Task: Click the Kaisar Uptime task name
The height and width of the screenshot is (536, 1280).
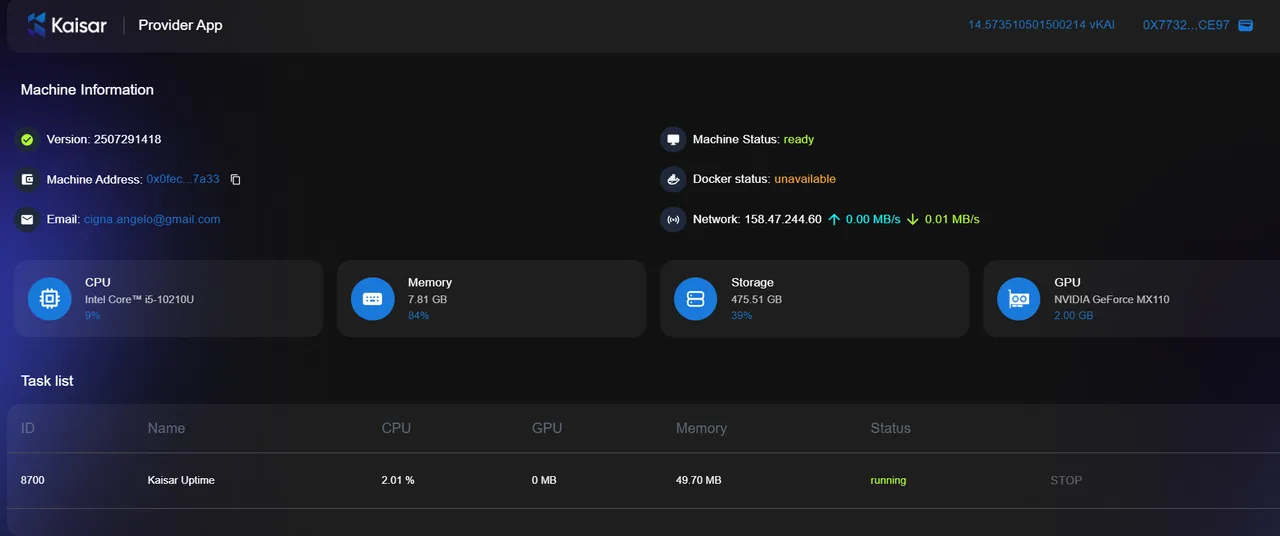Action: pos(181,481)
